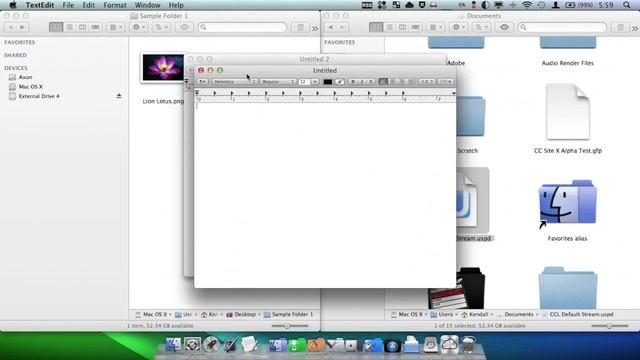The width and height of the screenshot is (640, 360).
Task: Select center text alignment
Action: pyautogui.click(x=393, y=82)
